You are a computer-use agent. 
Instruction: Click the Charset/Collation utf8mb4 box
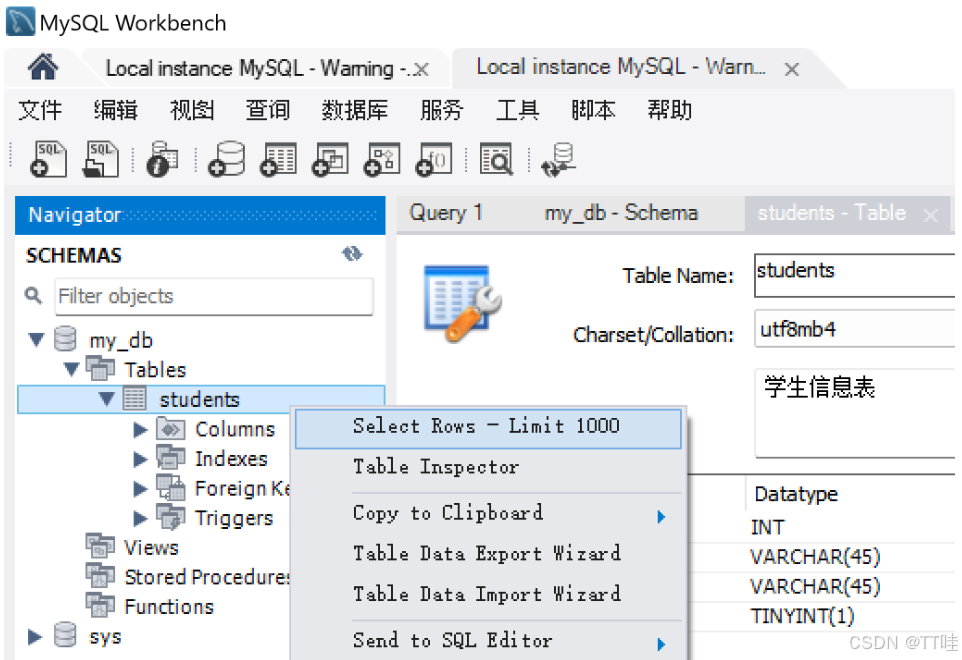[855, 329]
